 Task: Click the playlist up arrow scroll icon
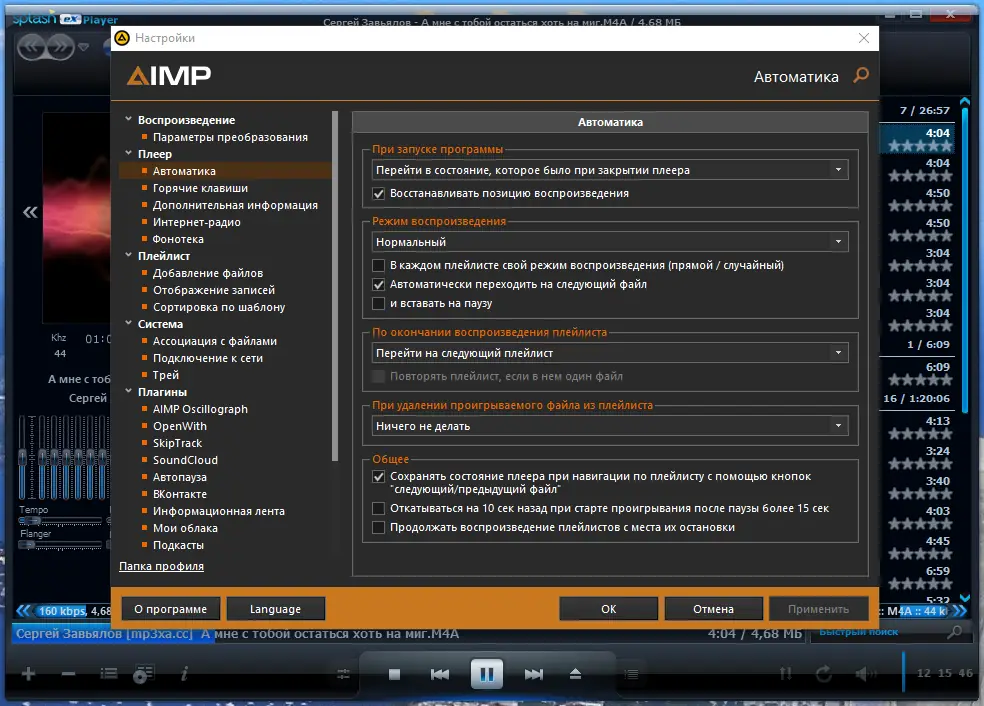965,101
